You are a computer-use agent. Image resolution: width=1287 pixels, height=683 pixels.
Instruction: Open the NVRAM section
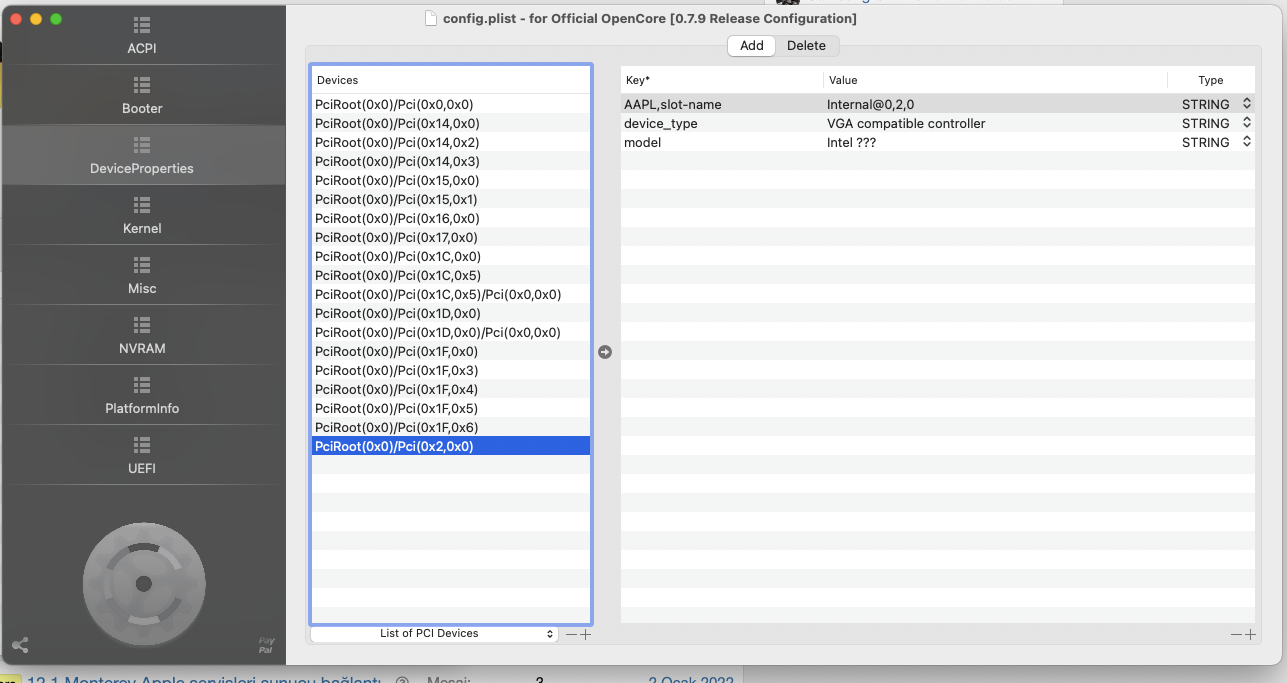142,335
